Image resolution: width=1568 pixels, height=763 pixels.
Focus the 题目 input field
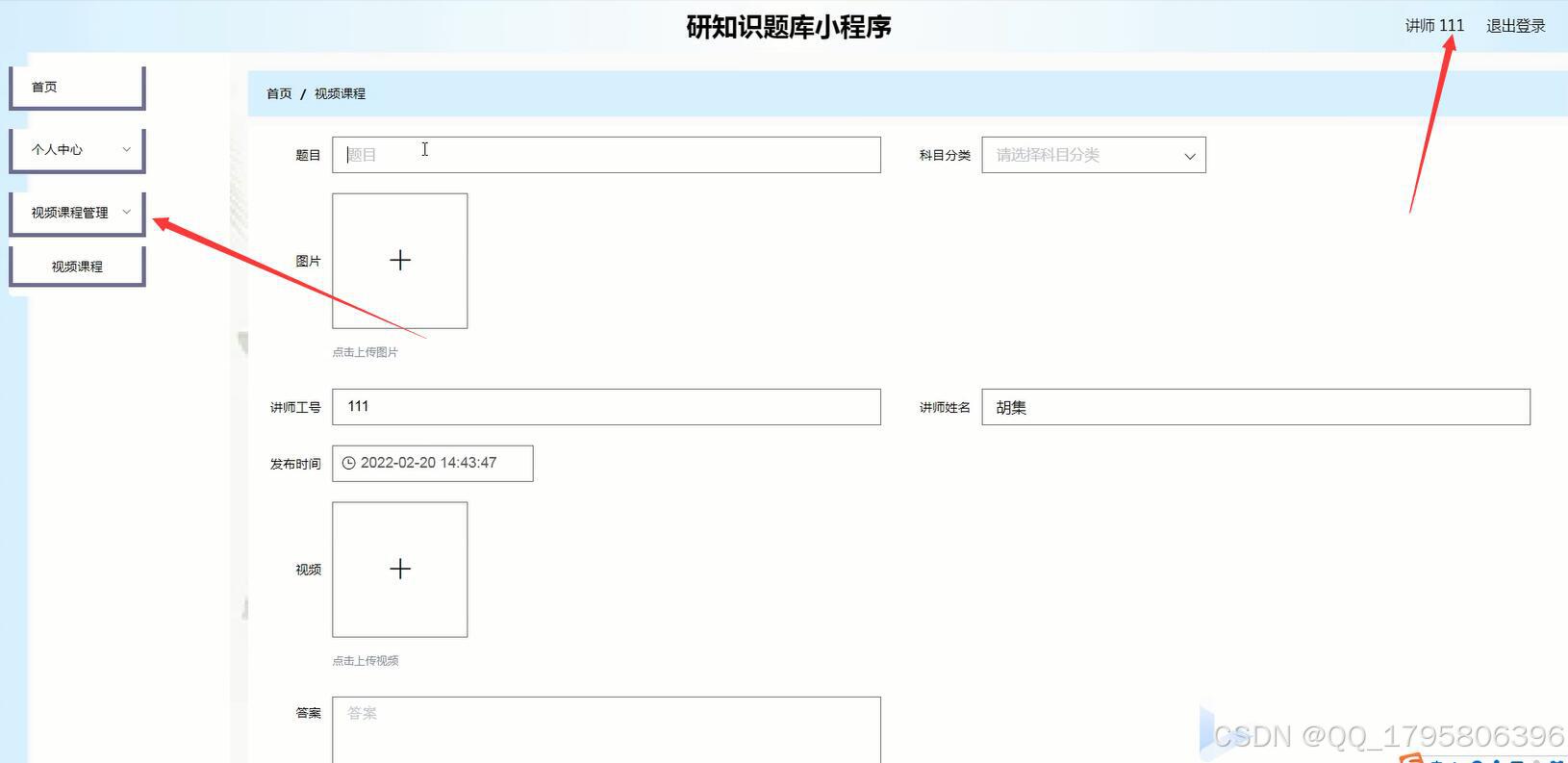tap(606, 155)
